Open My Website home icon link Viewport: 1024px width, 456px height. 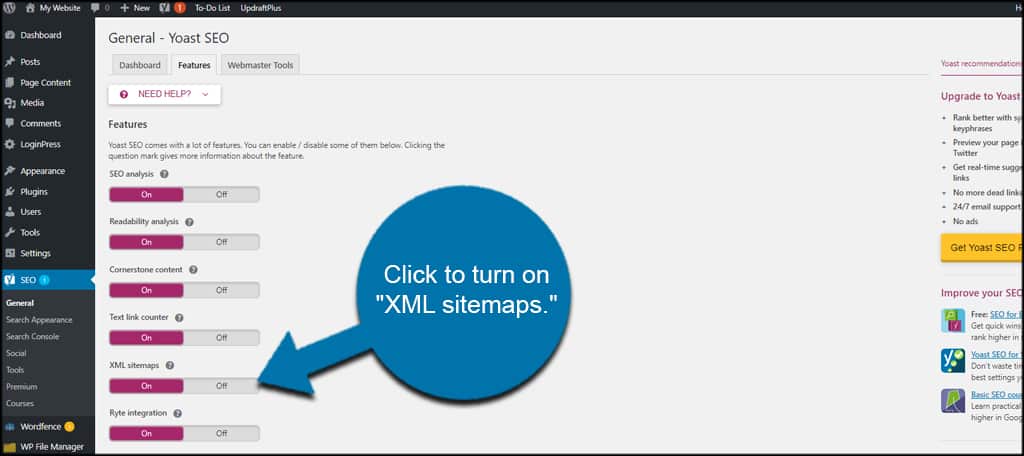30,8
